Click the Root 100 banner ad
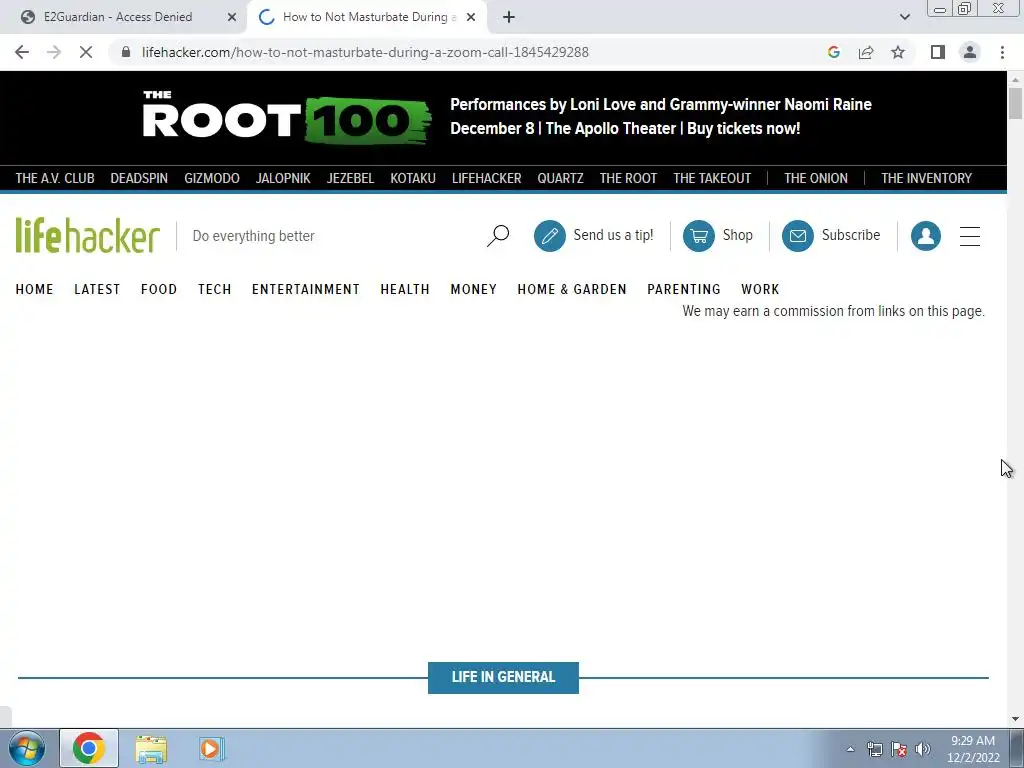 504,118
